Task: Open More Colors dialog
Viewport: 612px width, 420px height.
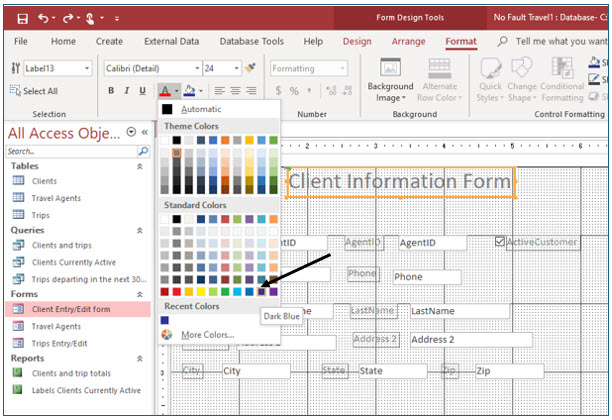Action: click(219, 335)
